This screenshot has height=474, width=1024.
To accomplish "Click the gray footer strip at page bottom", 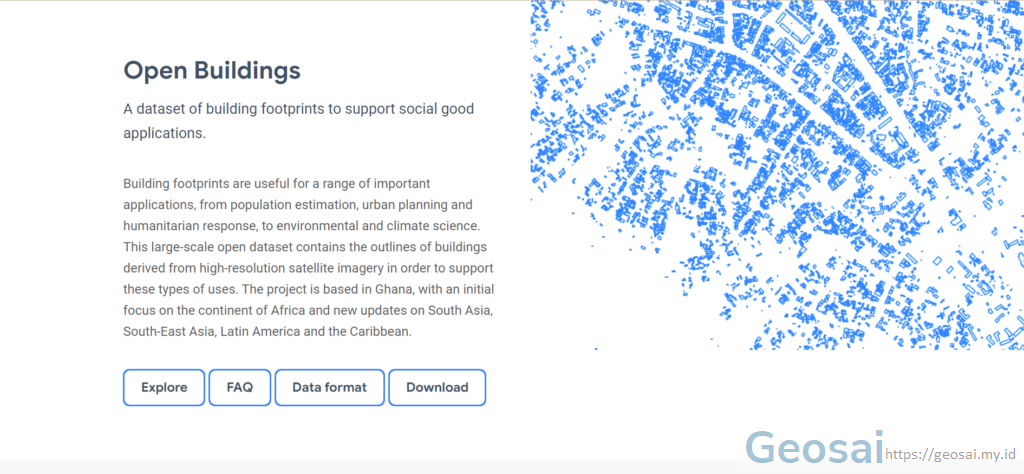I will tap(369, 467).
